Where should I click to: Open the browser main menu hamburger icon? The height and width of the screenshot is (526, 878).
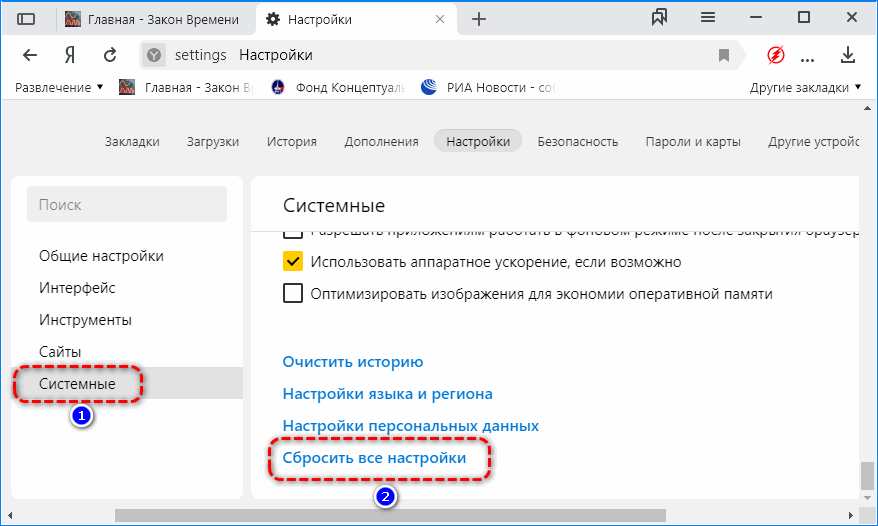pyautogui.click(x=708, y=18)
